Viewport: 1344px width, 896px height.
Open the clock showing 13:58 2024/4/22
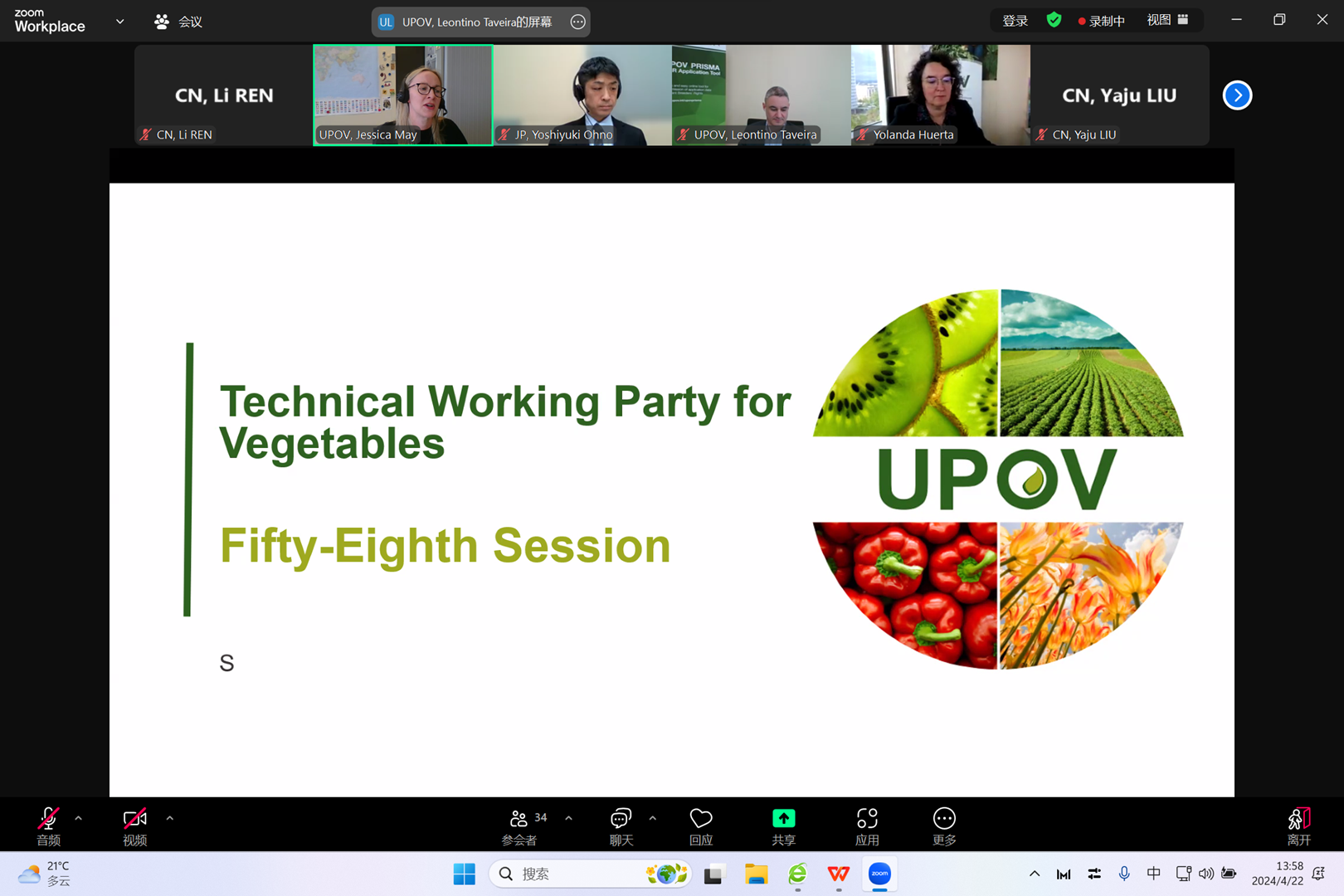click(1277, 874)
